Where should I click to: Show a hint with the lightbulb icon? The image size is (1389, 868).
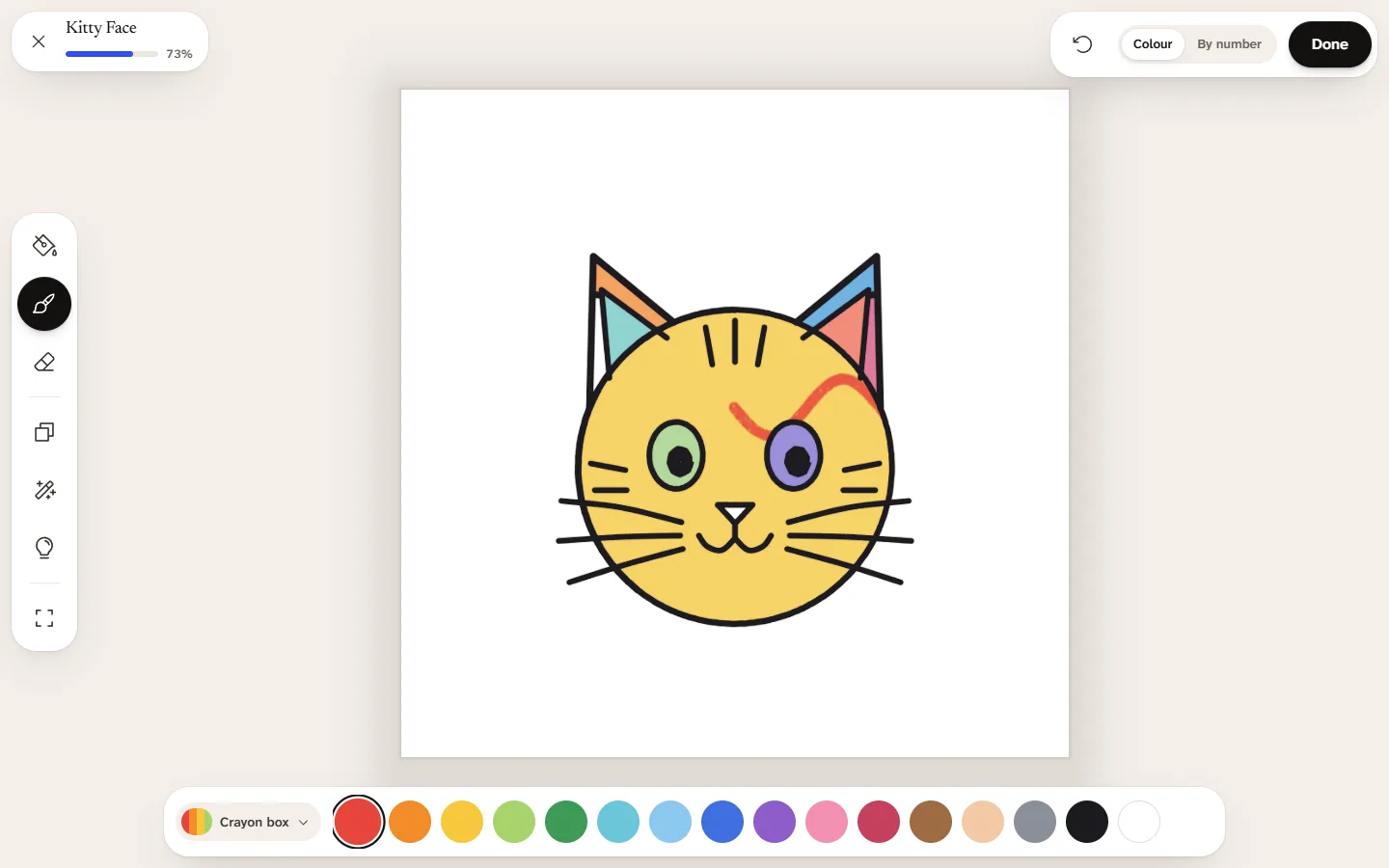point(44,548)
